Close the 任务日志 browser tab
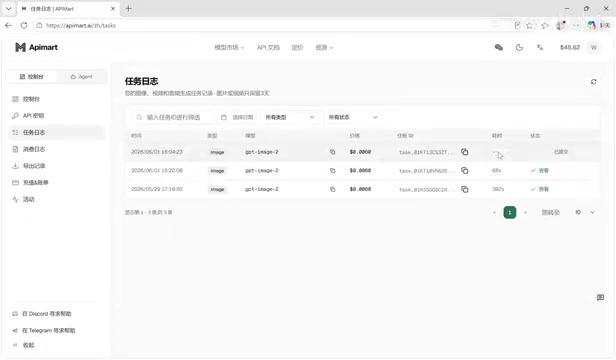This screenshot has height=360, width=616. (113, 8)
